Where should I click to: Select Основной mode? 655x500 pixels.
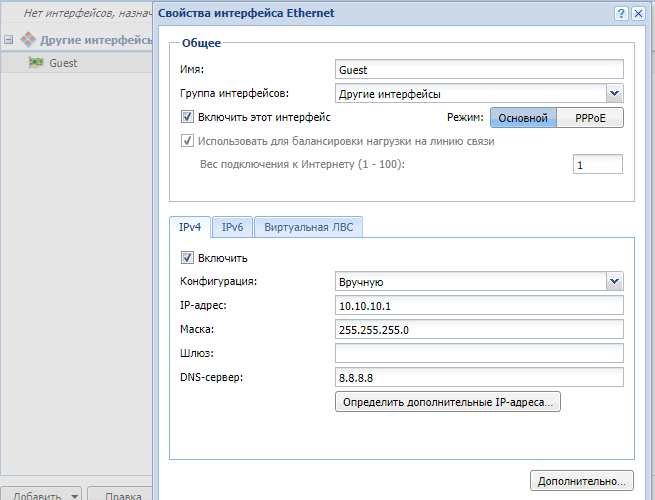[522, 118]
